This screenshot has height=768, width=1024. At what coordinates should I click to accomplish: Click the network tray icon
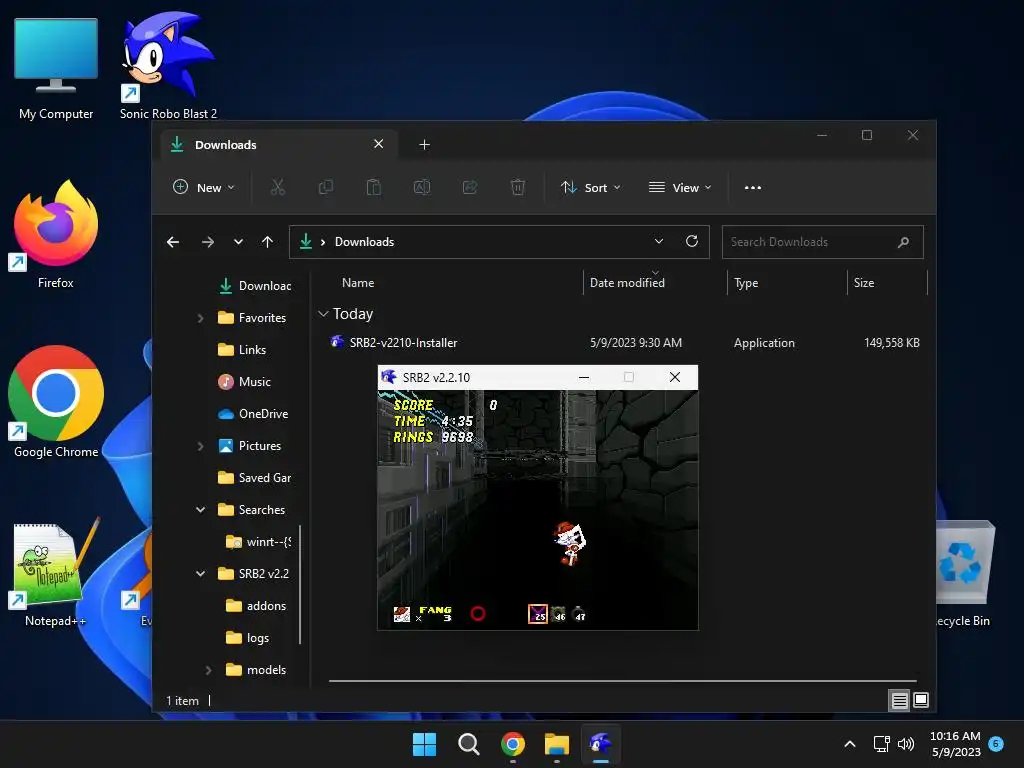(x=882, y=744)
